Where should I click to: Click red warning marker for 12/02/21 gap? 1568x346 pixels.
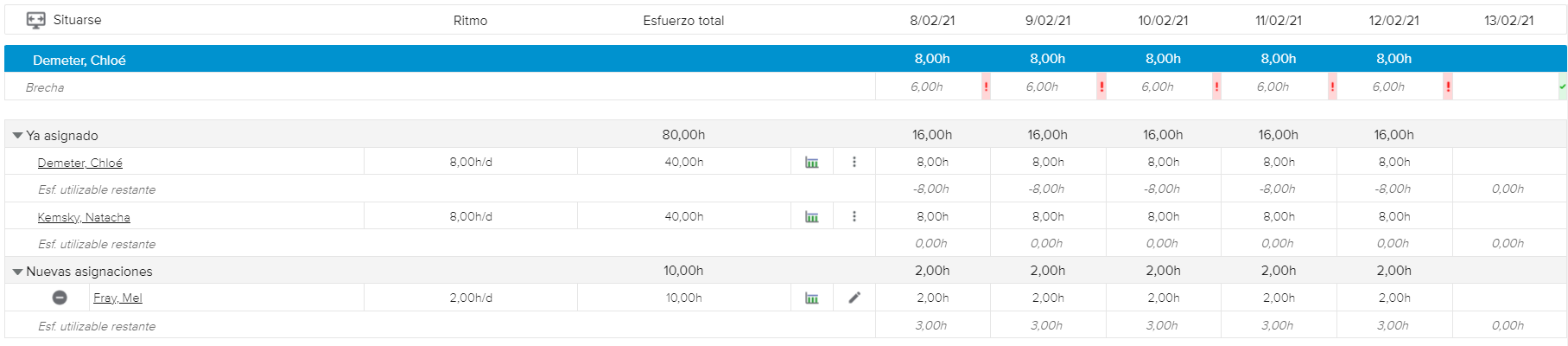(1448, 86)
